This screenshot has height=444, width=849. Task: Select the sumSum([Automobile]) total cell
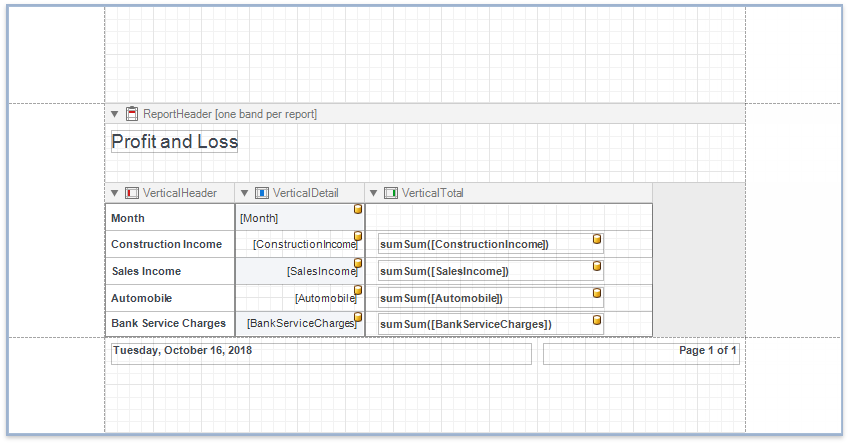480,298
